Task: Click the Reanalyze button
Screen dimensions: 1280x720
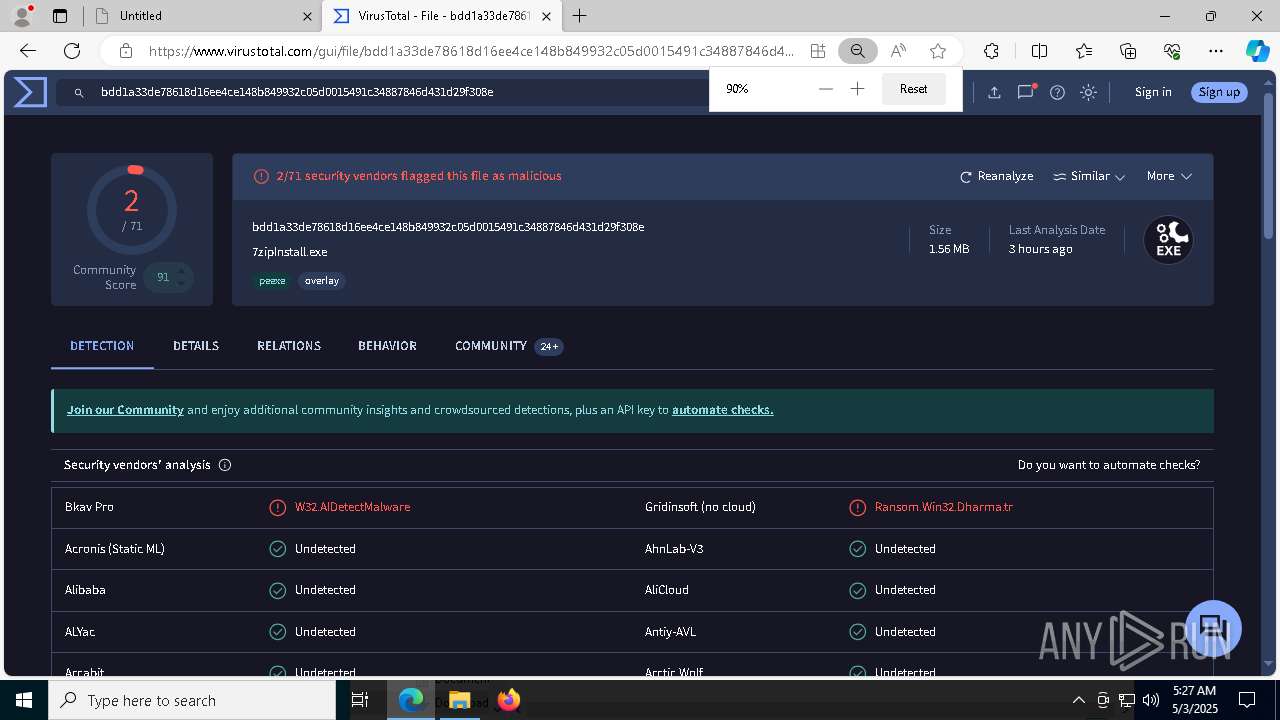Action: pos(996,176)
